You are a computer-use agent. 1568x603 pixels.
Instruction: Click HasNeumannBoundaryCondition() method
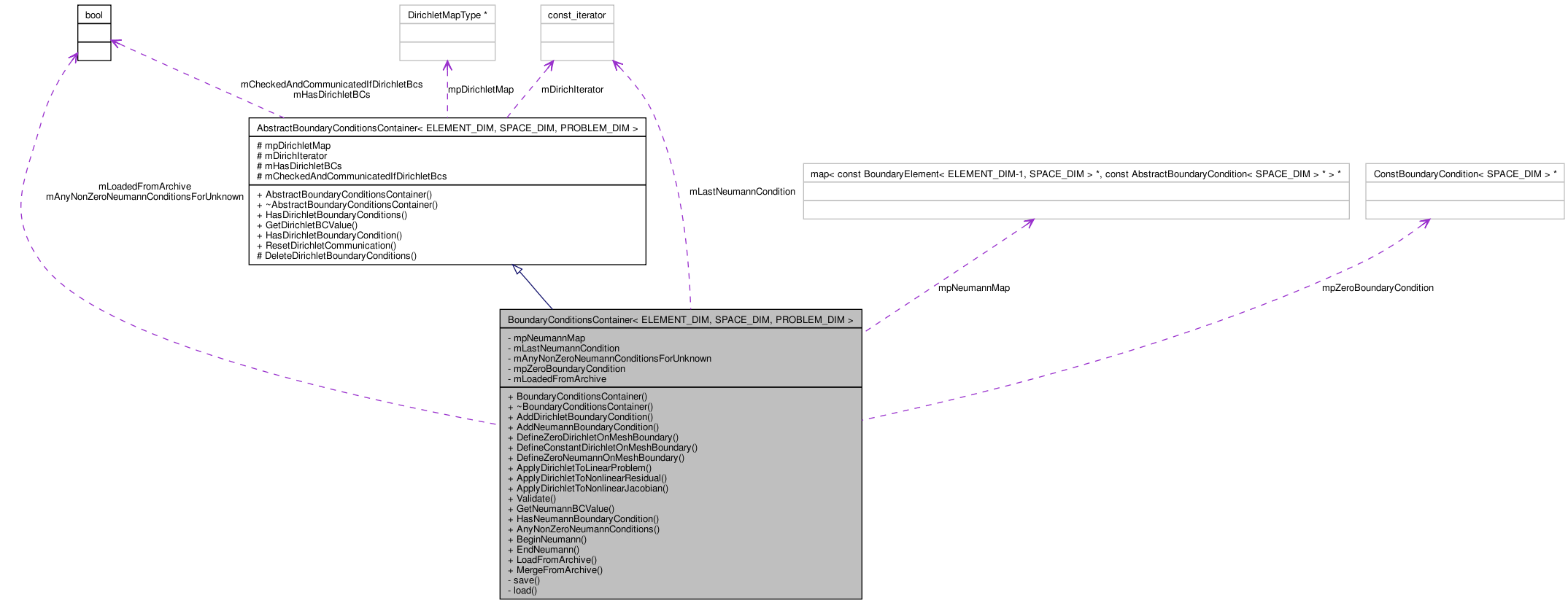pyautogui.click(x=583, y=519)
